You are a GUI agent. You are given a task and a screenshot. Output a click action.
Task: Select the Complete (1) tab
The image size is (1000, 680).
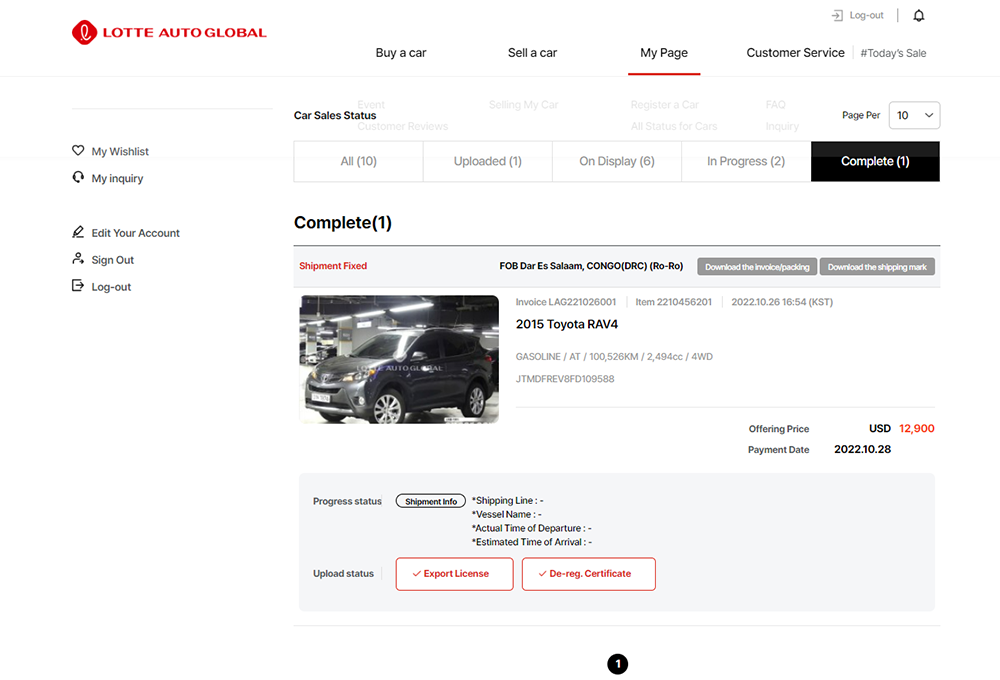coord(875,161)
